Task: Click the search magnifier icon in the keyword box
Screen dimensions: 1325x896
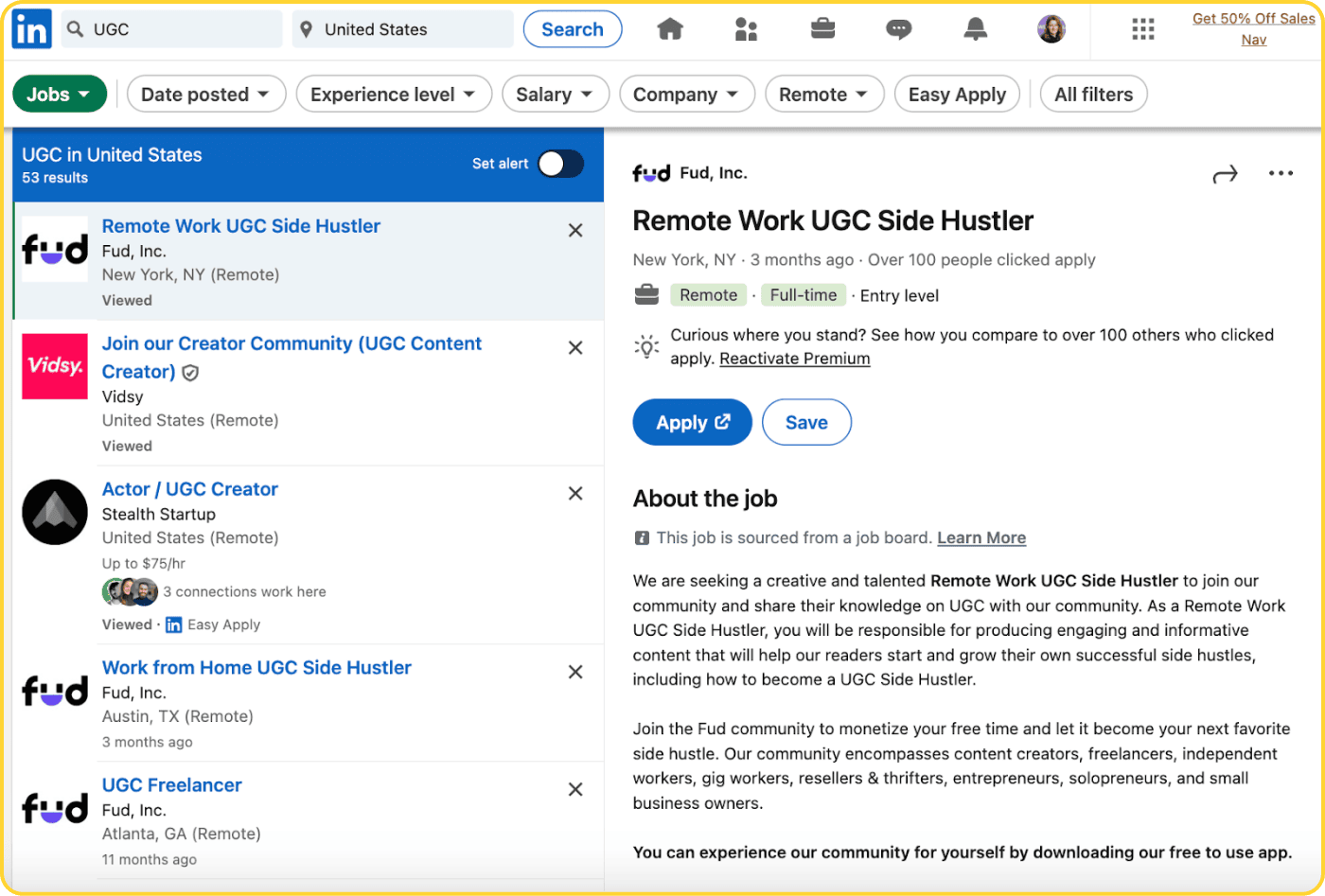Action: (x=76, y=29)
